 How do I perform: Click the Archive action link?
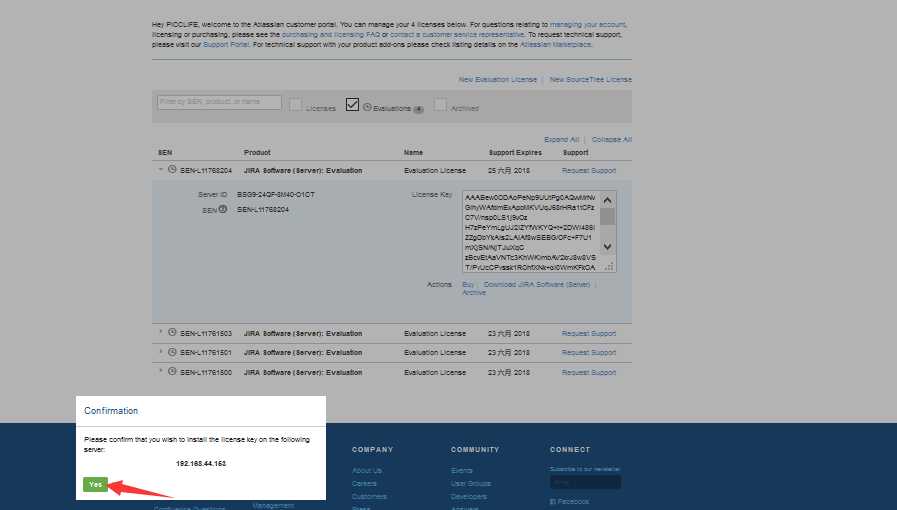[474, 293]
